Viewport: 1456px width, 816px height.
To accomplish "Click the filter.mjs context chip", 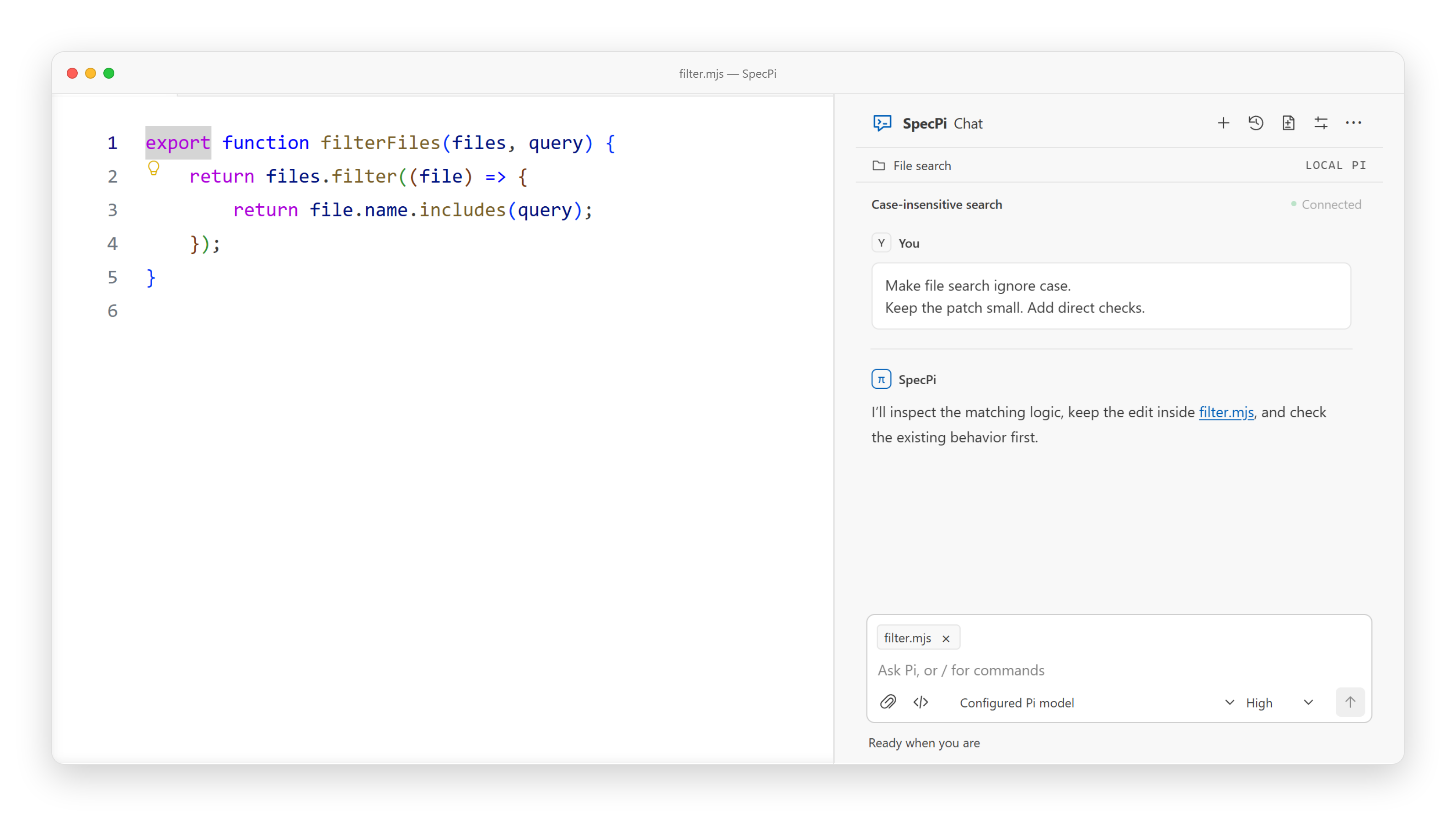I will [x=918, y=638].
